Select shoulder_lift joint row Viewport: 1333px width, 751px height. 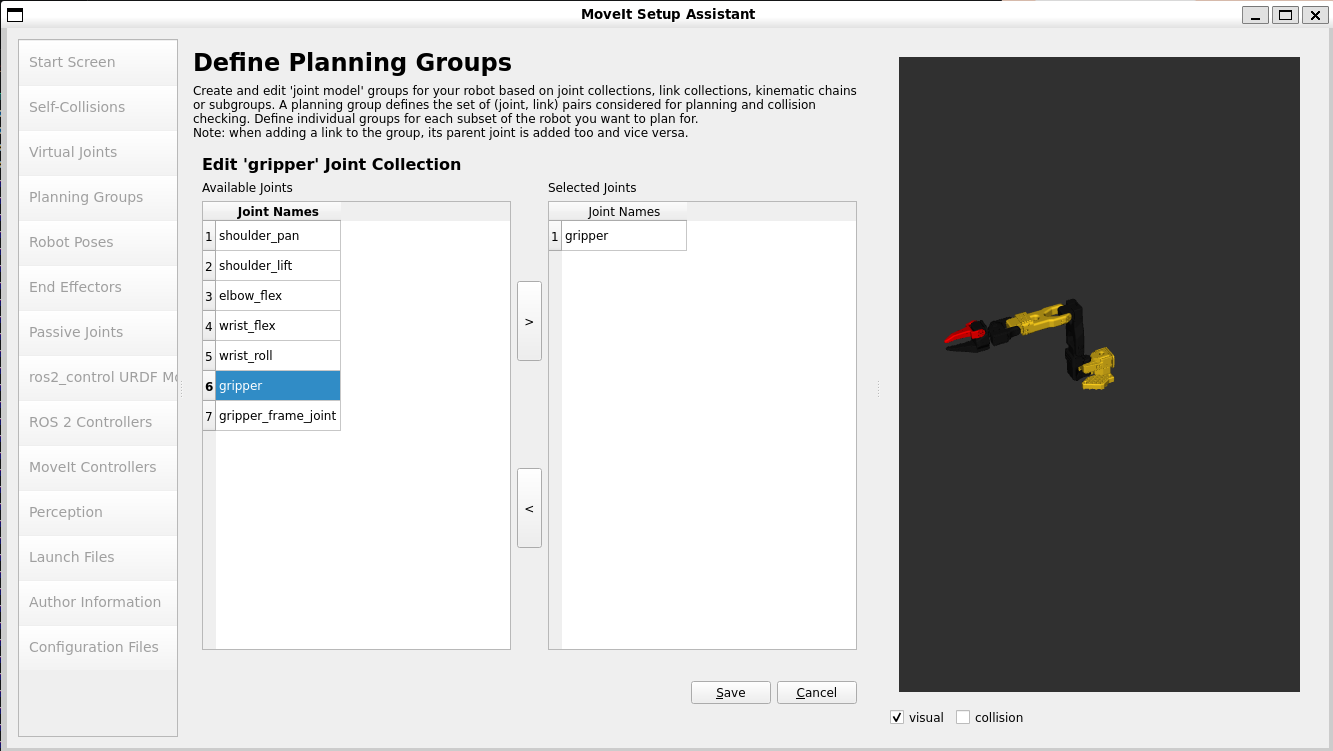click(278, 266)
